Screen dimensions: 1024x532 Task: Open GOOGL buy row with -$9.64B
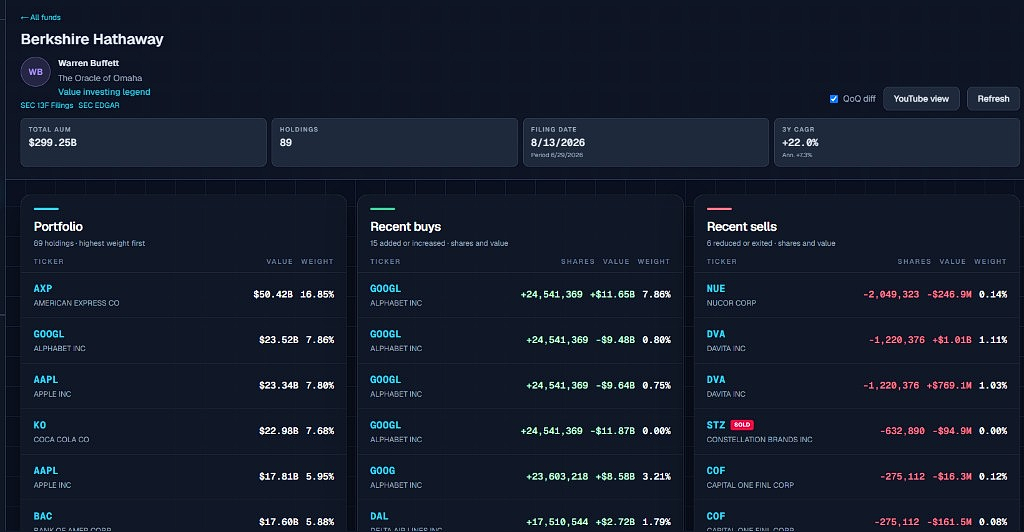click(520, 386)
